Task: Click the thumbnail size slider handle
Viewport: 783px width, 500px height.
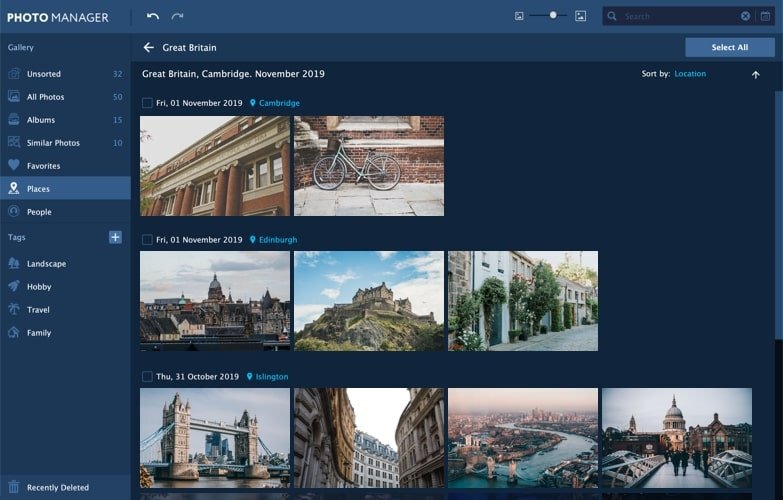Action: tap(553, 16)
